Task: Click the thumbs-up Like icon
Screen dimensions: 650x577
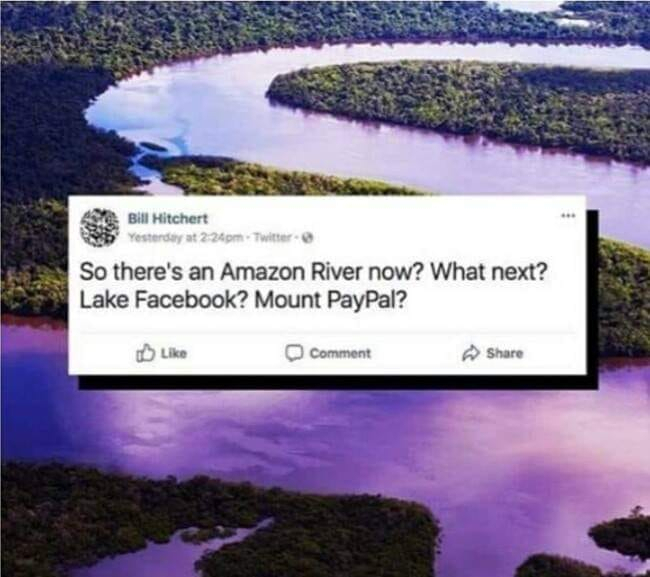Action: click(x=146, y=353)
